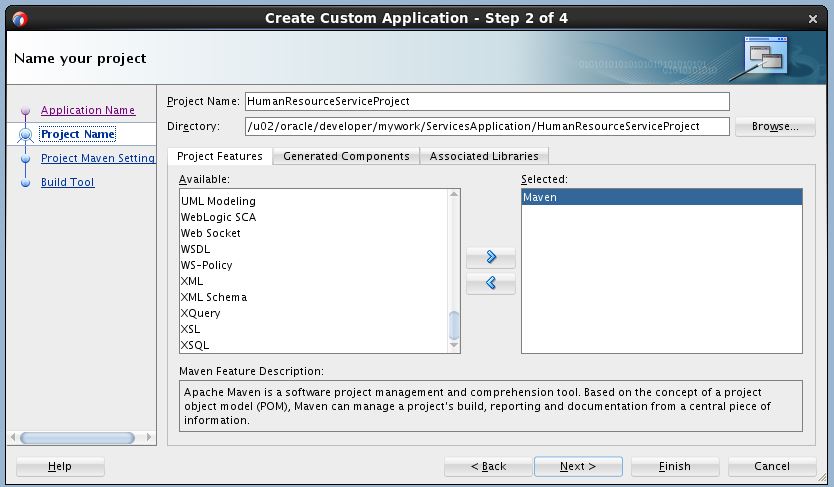The image size is (834, 487).
Task: Select WebLogic SCA in the Available list
Action: pos(218,217)
